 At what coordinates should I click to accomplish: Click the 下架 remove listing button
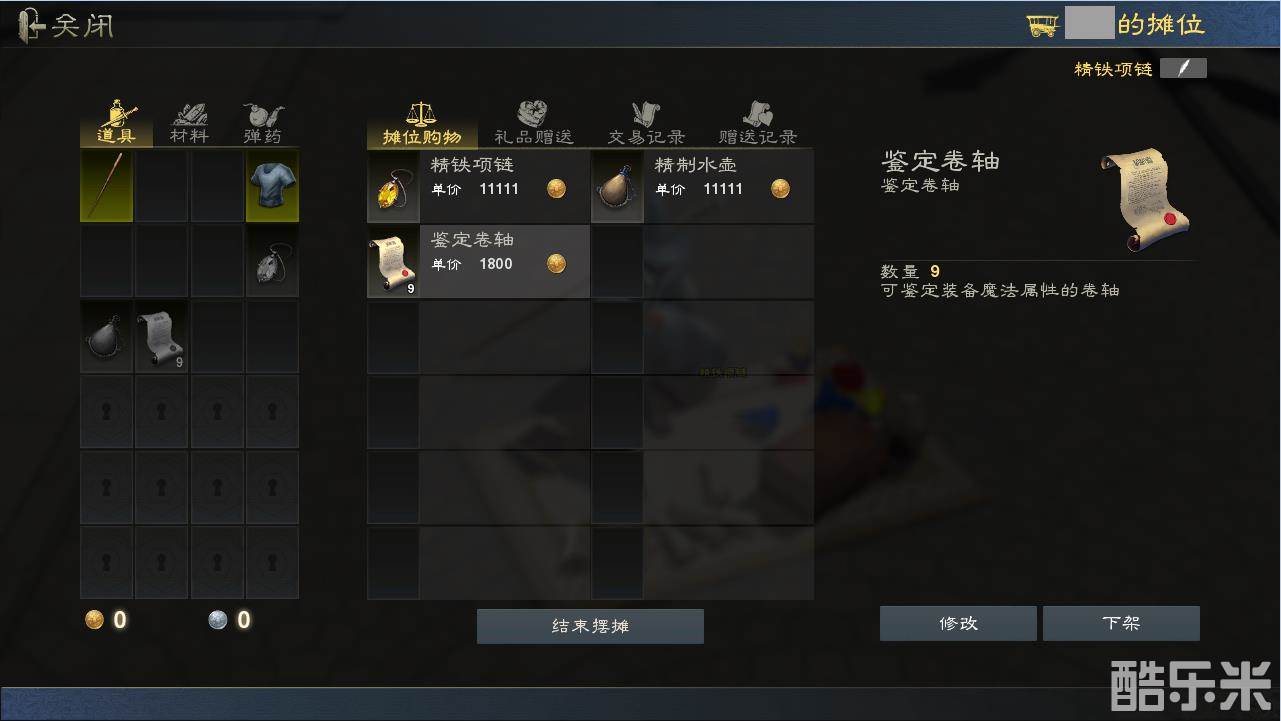point(1121,623)
